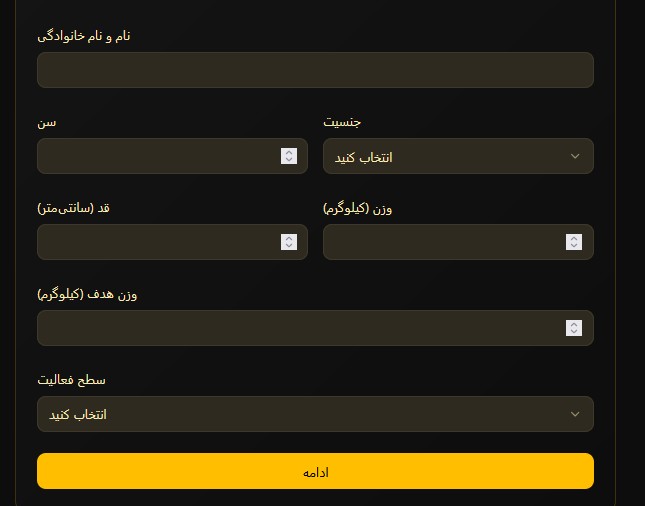Click the سطح فعالیت label text
This screenshot has width=645, height=506.
[72, 381]
